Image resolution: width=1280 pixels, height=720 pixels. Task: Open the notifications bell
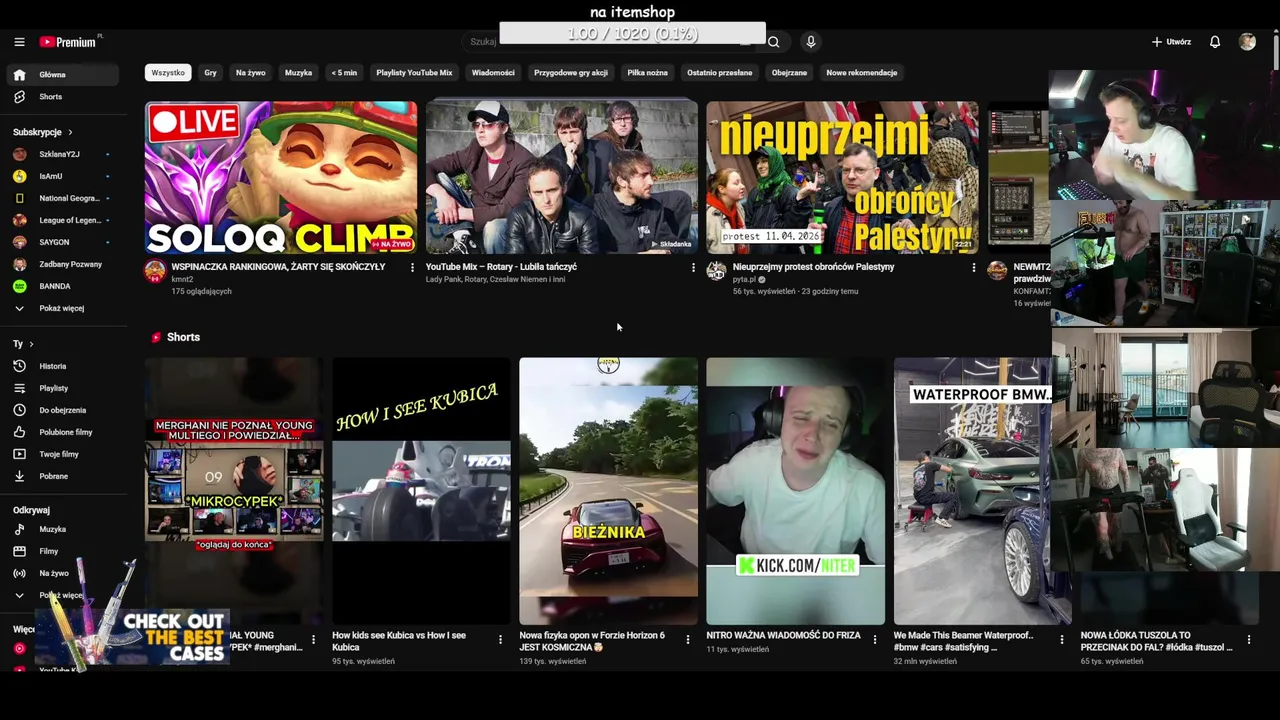(x=1215, y=42)
